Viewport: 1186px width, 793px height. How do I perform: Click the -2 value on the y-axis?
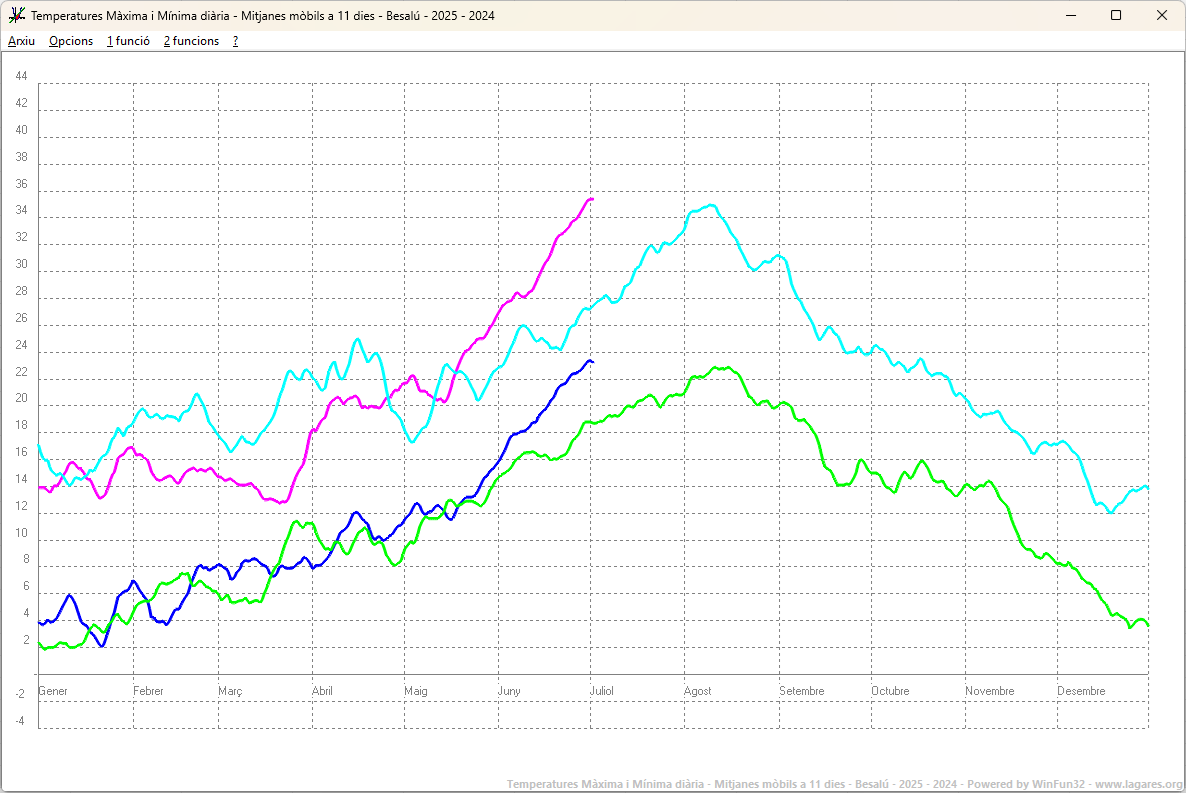pos(20,694)
